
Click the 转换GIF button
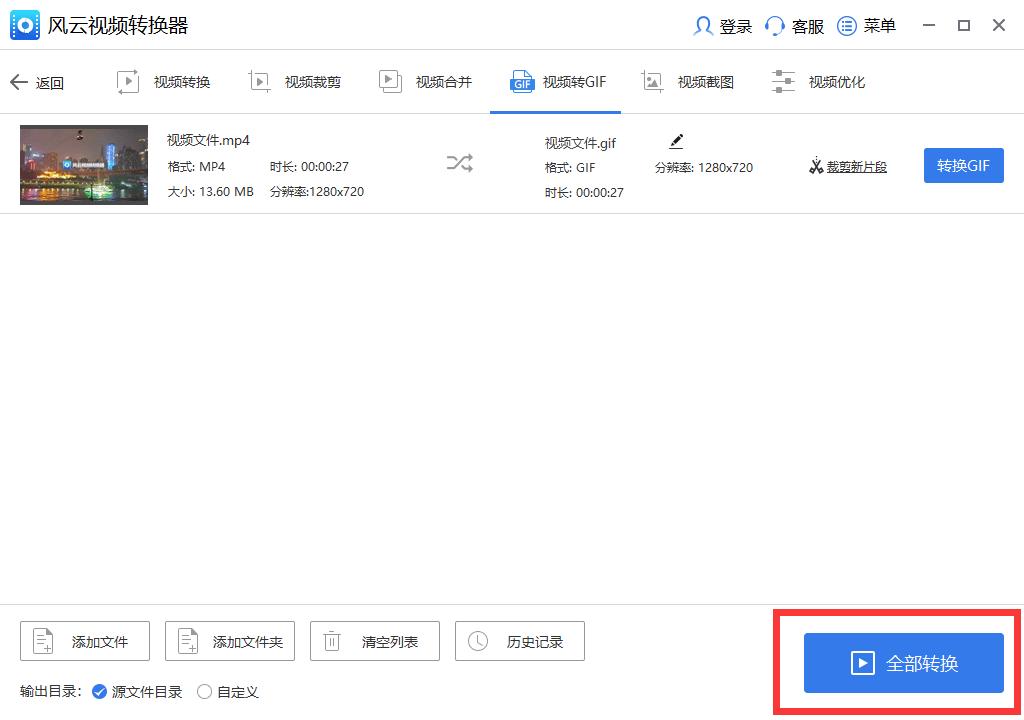tap(963, 165)
